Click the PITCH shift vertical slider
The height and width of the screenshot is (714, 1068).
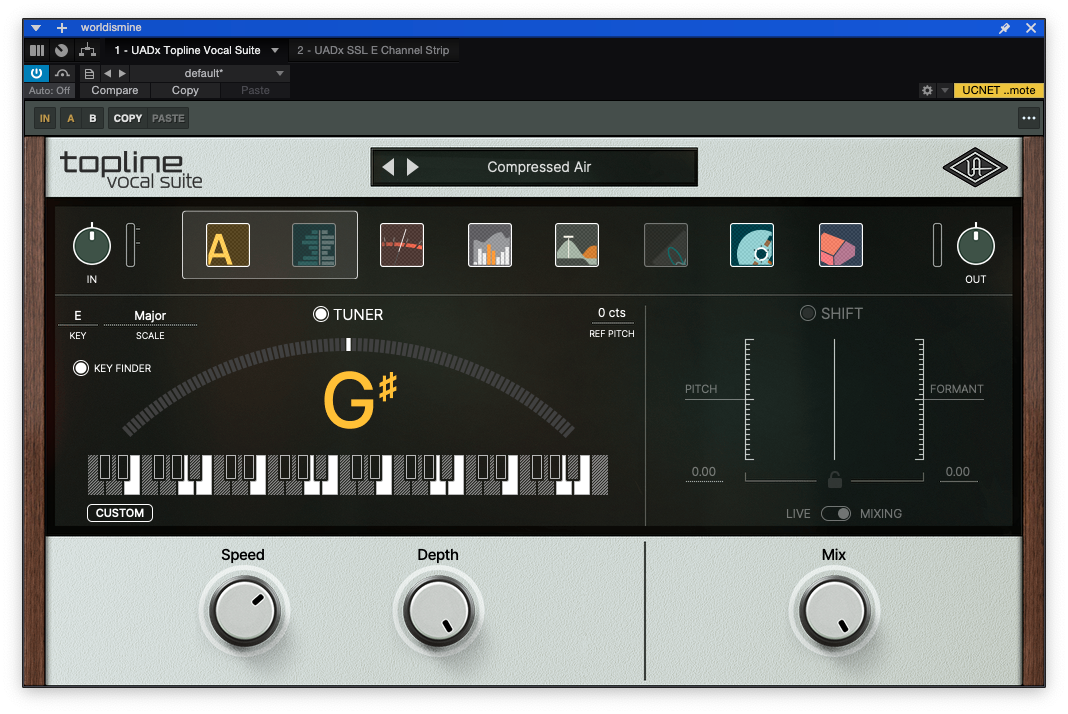coord(749,399)
